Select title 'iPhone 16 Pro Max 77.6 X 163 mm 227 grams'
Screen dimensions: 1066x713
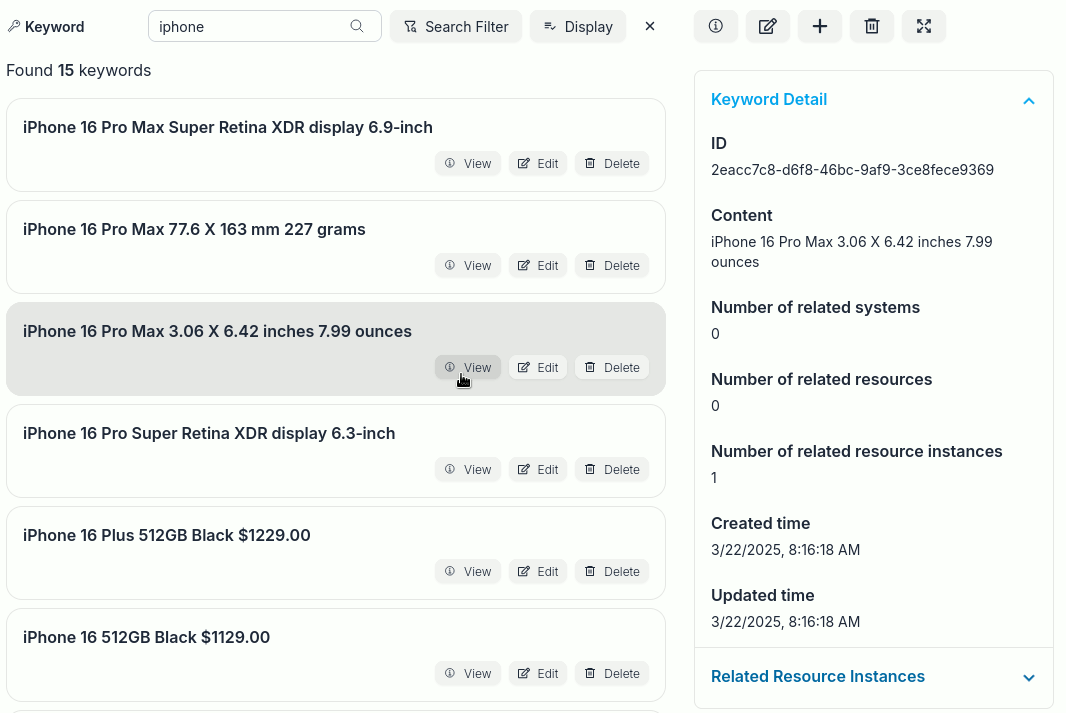[x=194, y=230]
